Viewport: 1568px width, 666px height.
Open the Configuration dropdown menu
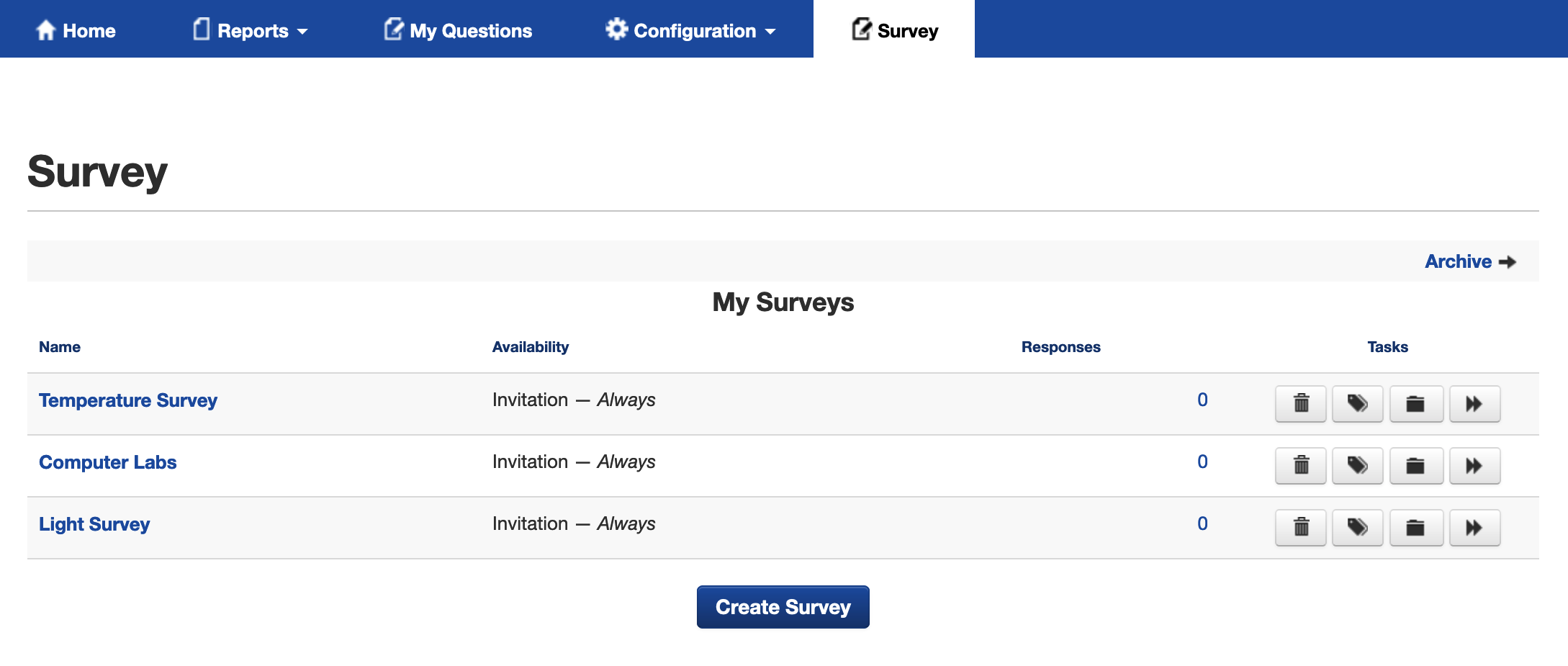(x=691, y=31)
